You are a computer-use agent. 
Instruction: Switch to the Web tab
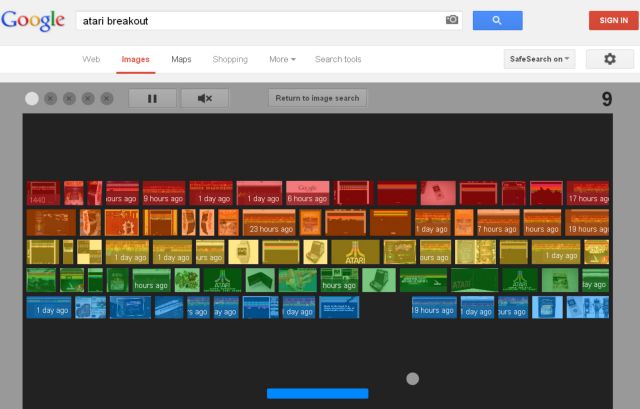pos(91,60)
